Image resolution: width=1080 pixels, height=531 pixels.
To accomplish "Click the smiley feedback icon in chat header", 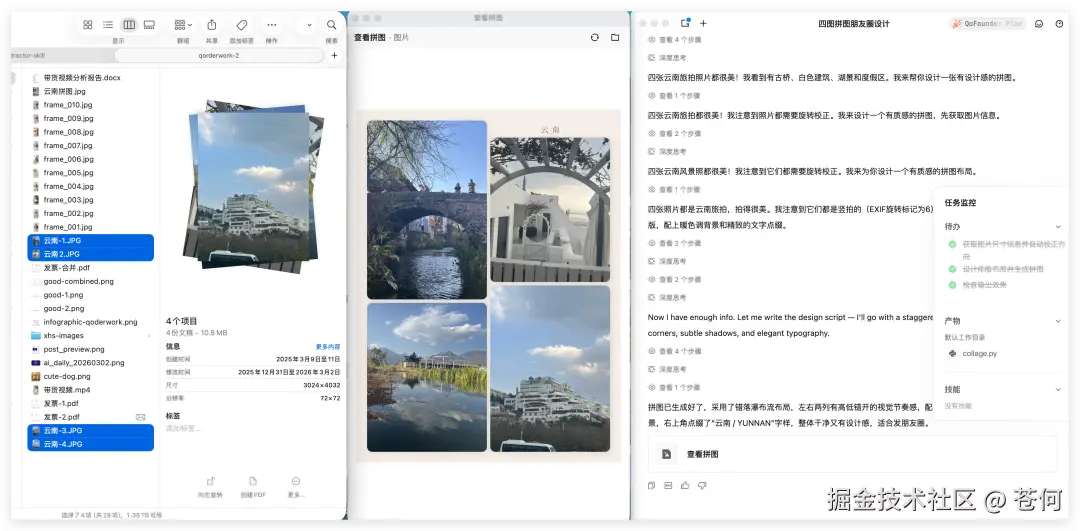I will 1039,23.
